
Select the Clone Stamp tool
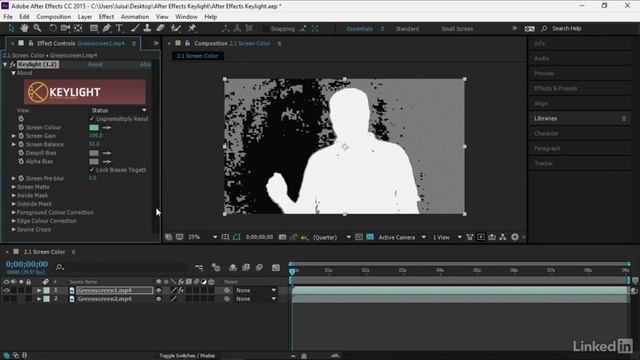click(147, 28)
